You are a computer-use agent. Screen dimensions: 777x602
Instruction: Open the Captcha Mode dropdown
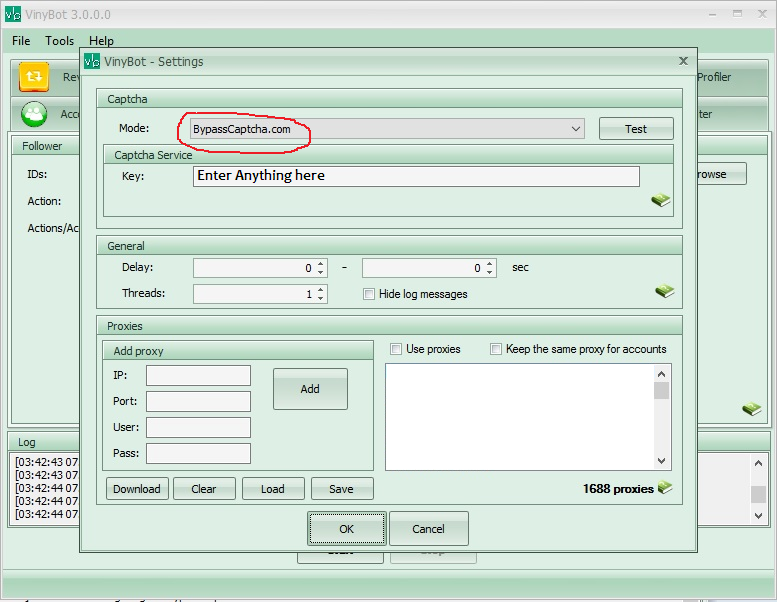coord(576,129)
